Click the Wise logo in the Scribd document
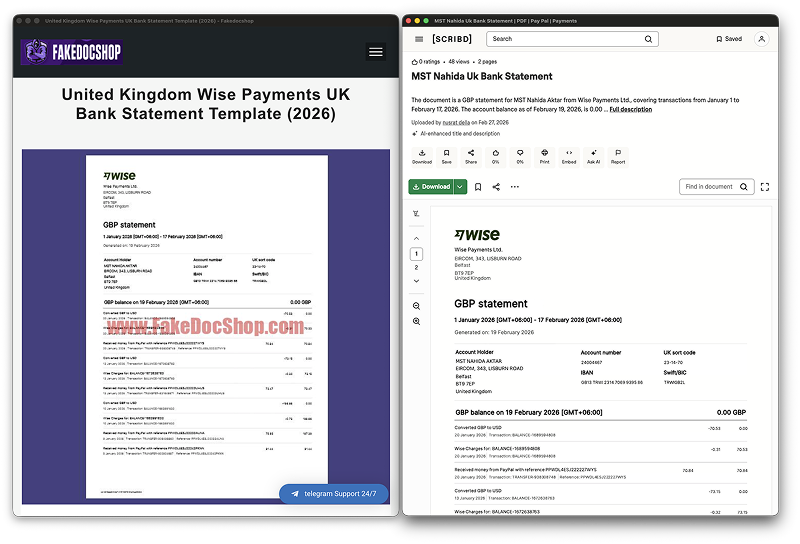This screenshot has width=800, height=544. [477, 235]
